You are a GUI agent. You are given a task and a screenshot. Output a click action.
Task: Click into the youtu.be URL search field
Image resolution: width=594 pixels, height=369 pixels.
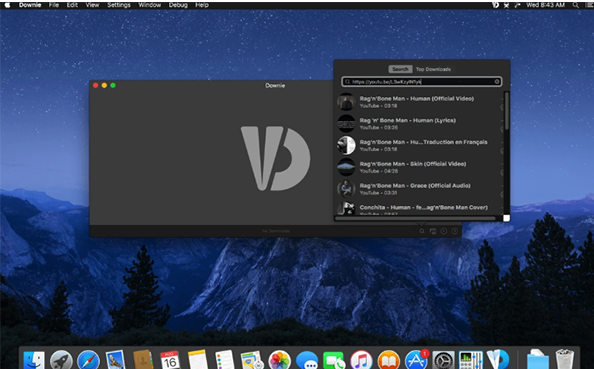422,82
